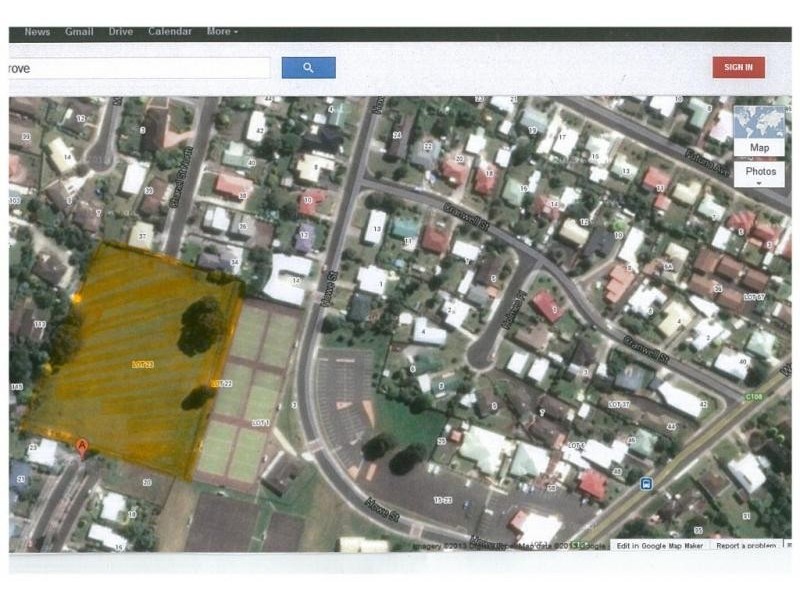Focus the map search text field

click(x=138, y=68)
